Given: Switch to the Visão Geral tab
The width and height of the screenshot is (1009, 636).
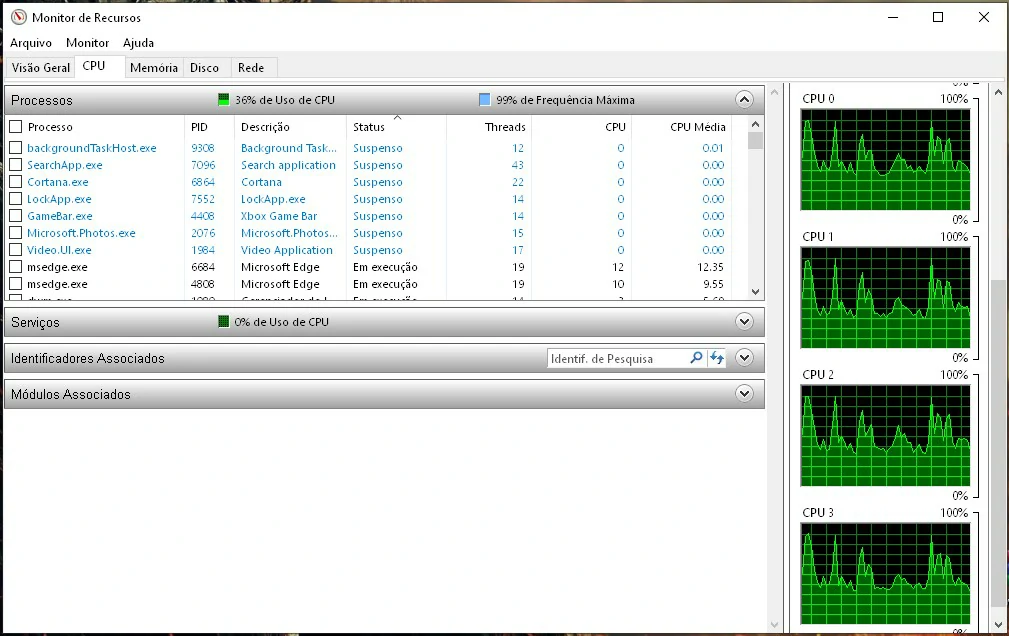Looking at the screenshot, I should click(x=41, y=68).
